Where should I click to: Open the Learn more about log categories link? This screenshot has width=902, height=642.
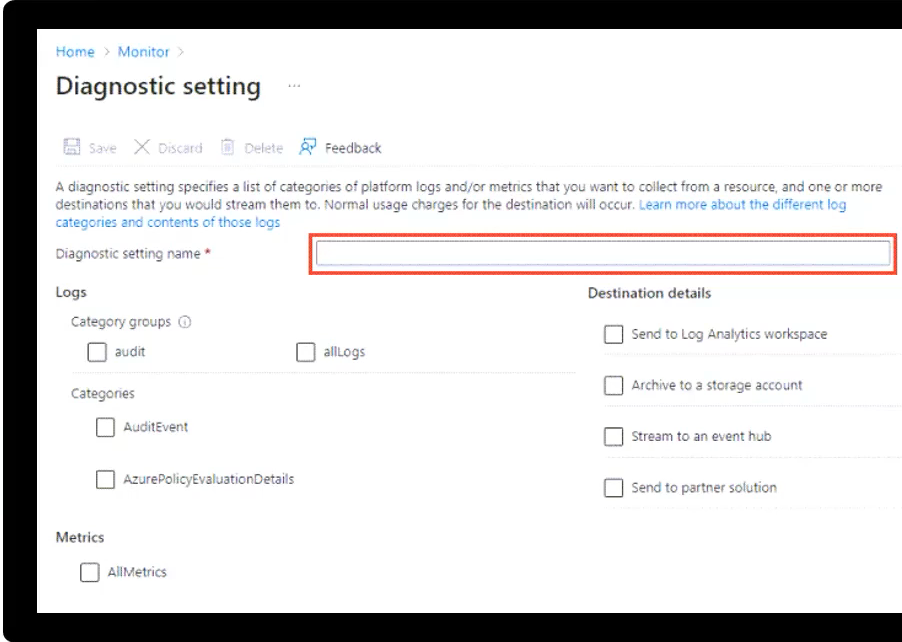click(742, 204)
